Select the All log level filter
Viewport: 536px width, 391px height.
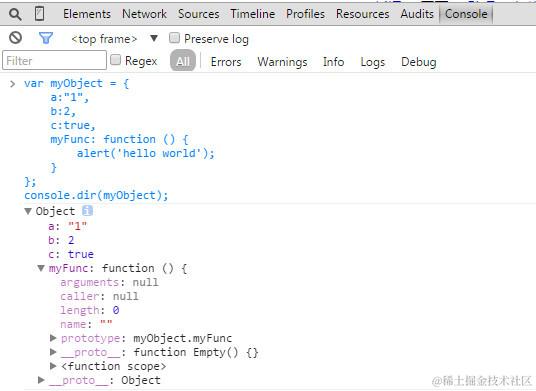click(x=183, y=61)
